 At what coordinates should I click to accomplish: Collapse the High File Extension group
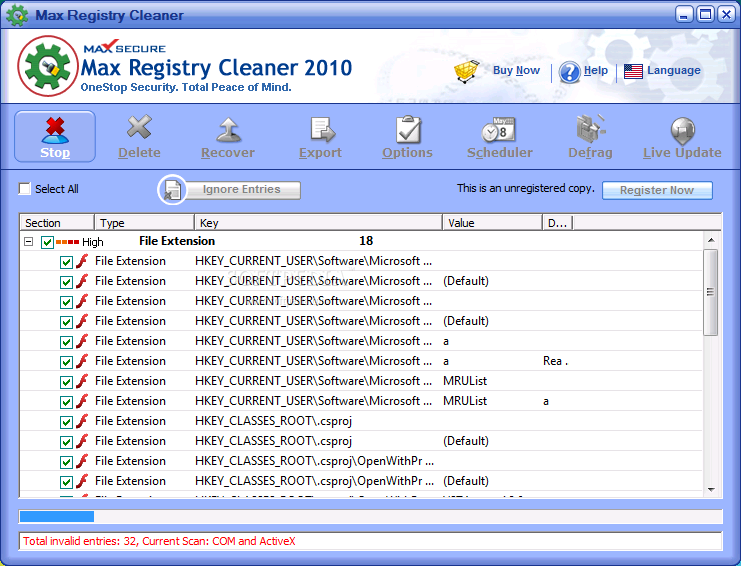28,242
